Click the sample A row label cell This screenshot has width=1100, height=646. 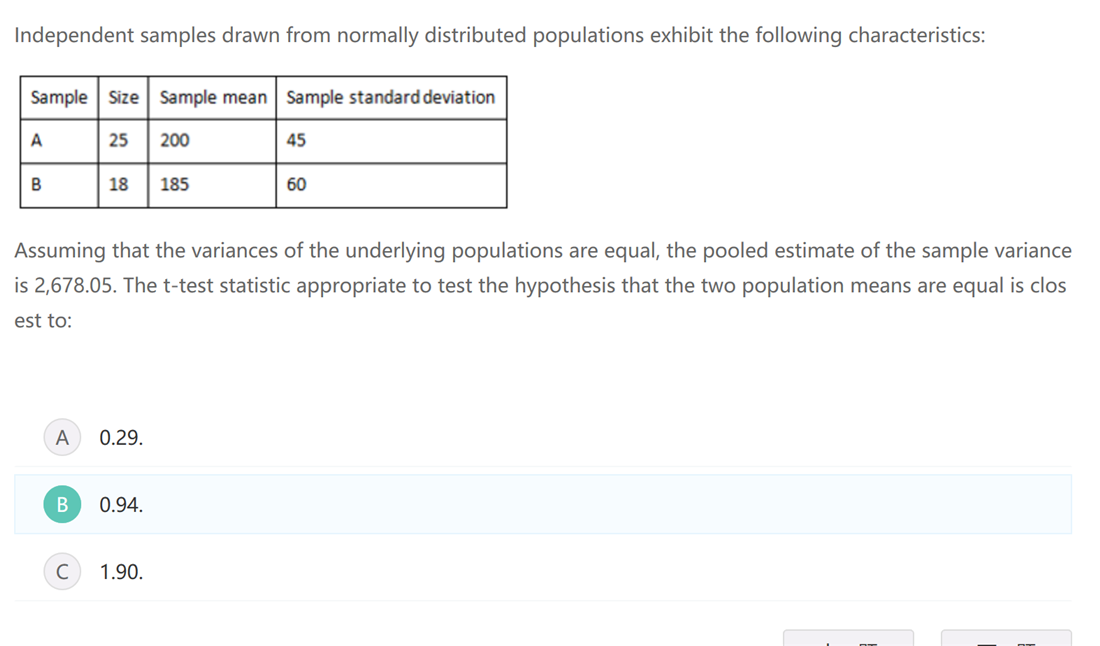pyautogui.click(x=59, y=141)
